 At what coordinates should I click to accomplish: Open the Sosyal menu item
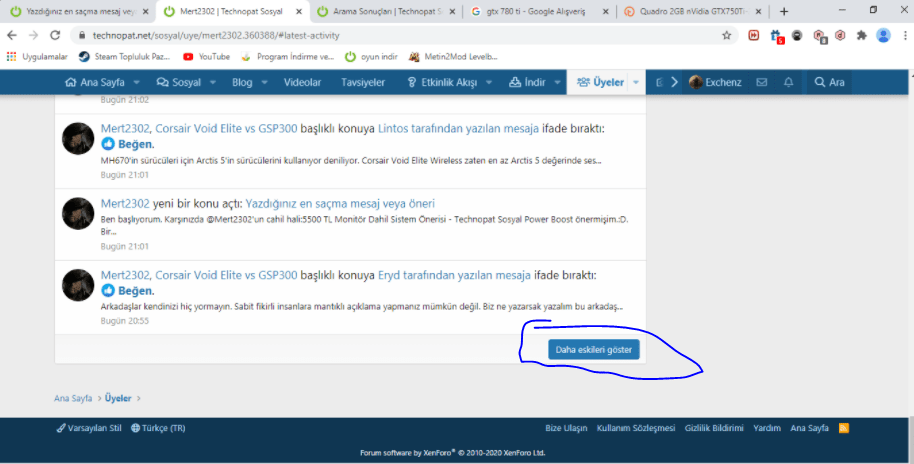click(179, 82)
